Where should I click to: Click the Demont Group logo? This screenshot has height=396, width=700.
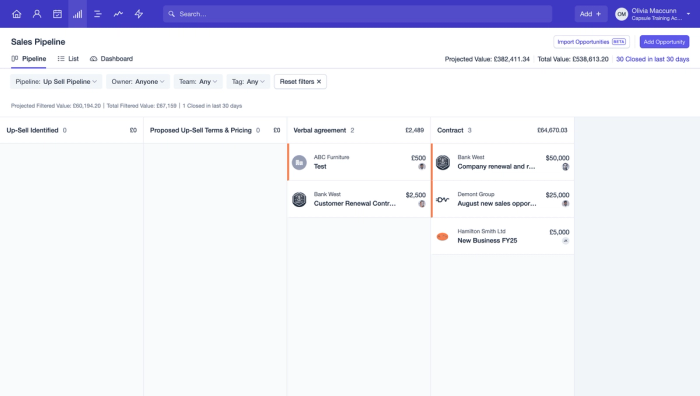point(442,200)
